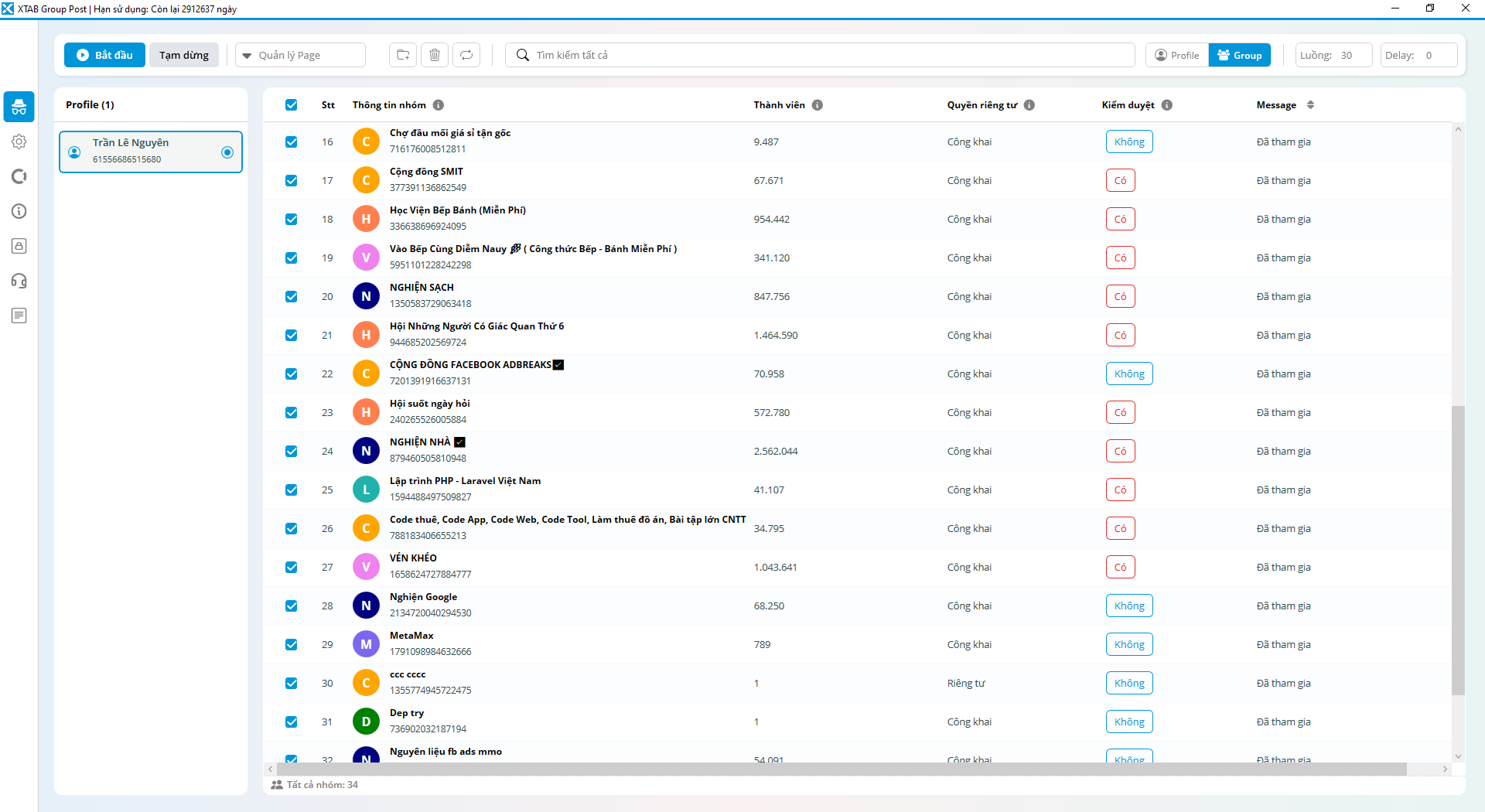Click the scroll-down arrow of vertical scrollbar
The height and width of the screenshot is (812, 1485).
pyautogui.click(x=1458, y=756)
